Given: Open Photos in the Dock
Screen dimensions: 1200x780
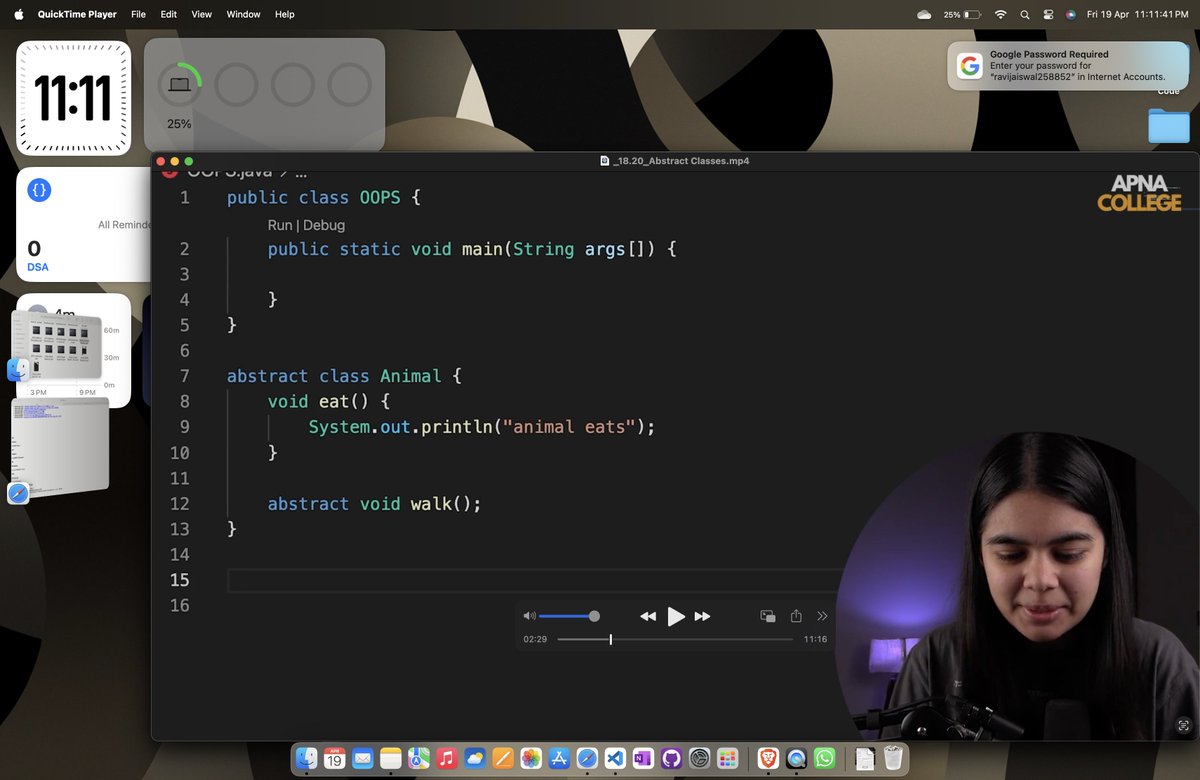Looking at the screenshot, I should (531, 758).
